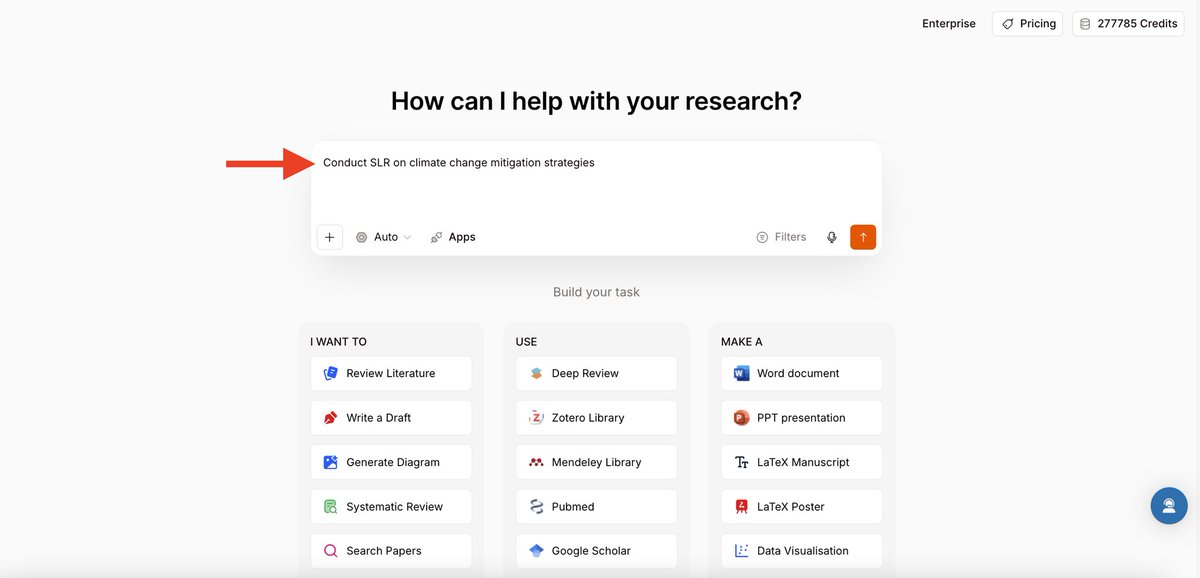This screenshot has height=578, width=1200.
Task: Use the Zotero Library source
Action: pos(596,418)
